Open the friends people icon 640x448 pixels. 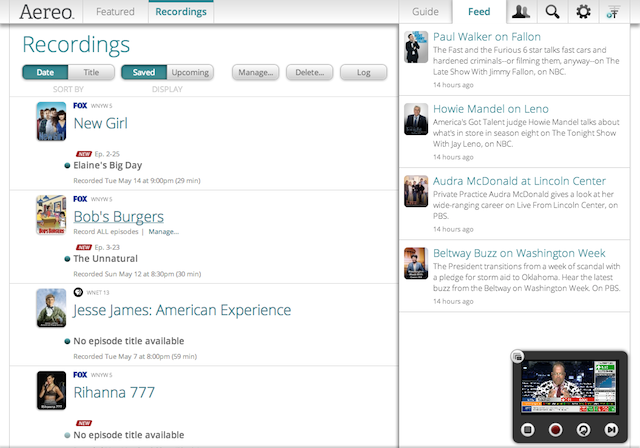tap(521, 11)
